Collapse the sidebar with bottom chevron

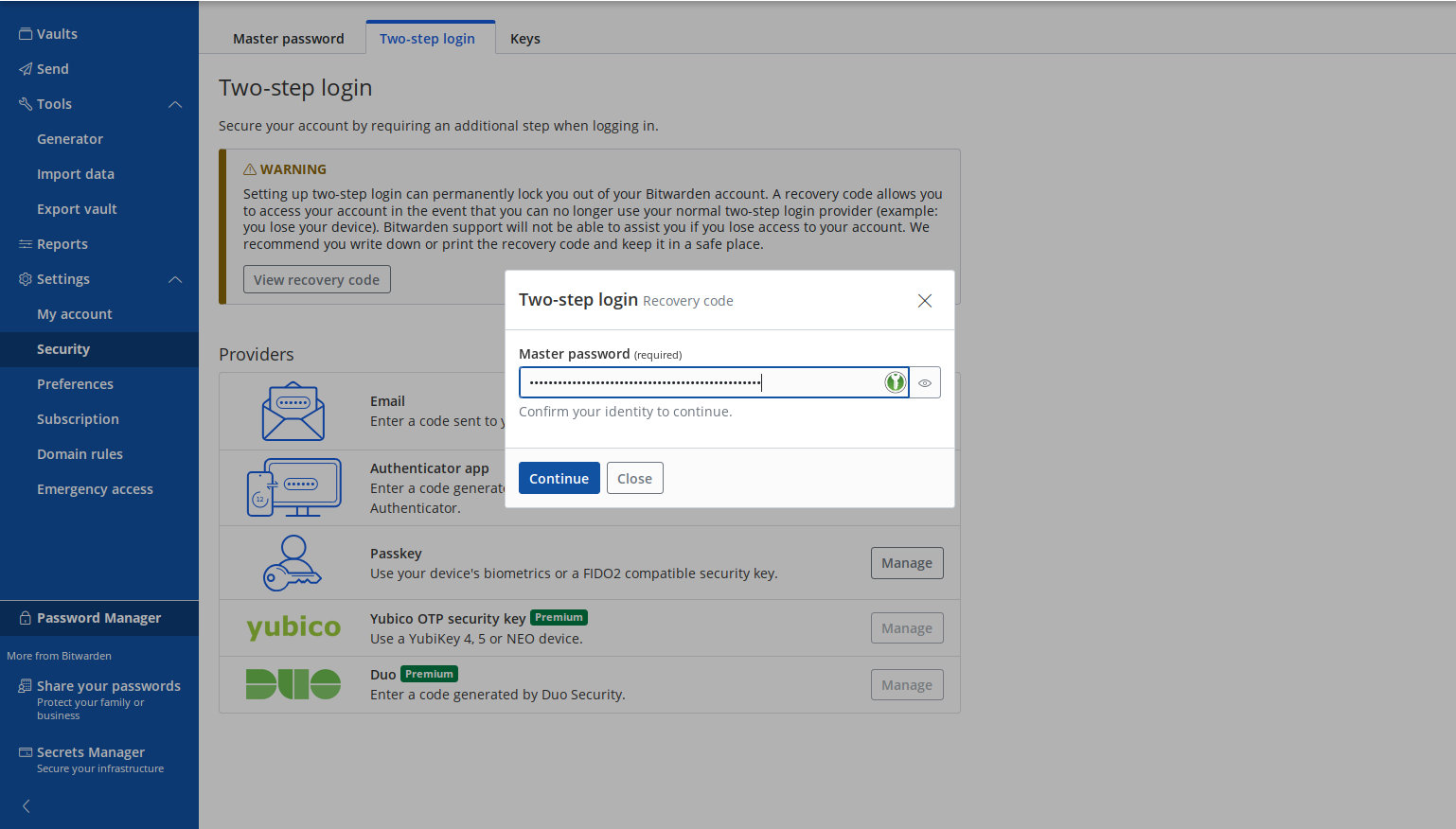[x=27, y=806]
